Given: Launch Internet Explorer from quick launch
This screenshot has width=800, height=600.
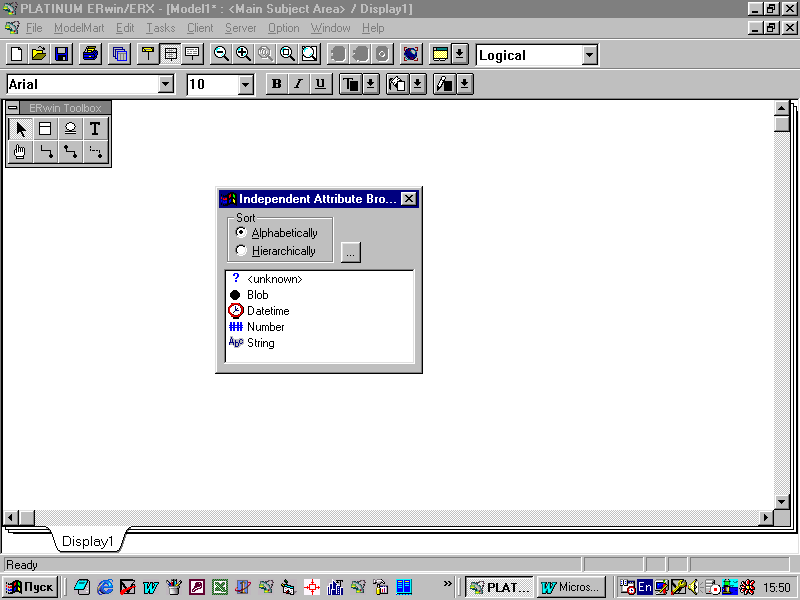Looking at the screenshot, I should click(x=105, y=587).
